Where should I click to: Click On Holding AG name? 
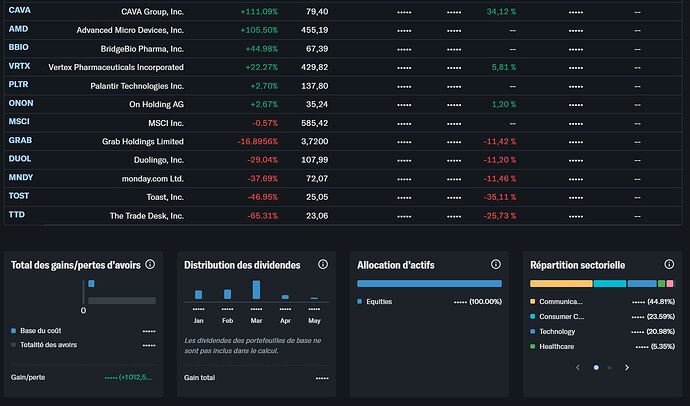[156, 105]
